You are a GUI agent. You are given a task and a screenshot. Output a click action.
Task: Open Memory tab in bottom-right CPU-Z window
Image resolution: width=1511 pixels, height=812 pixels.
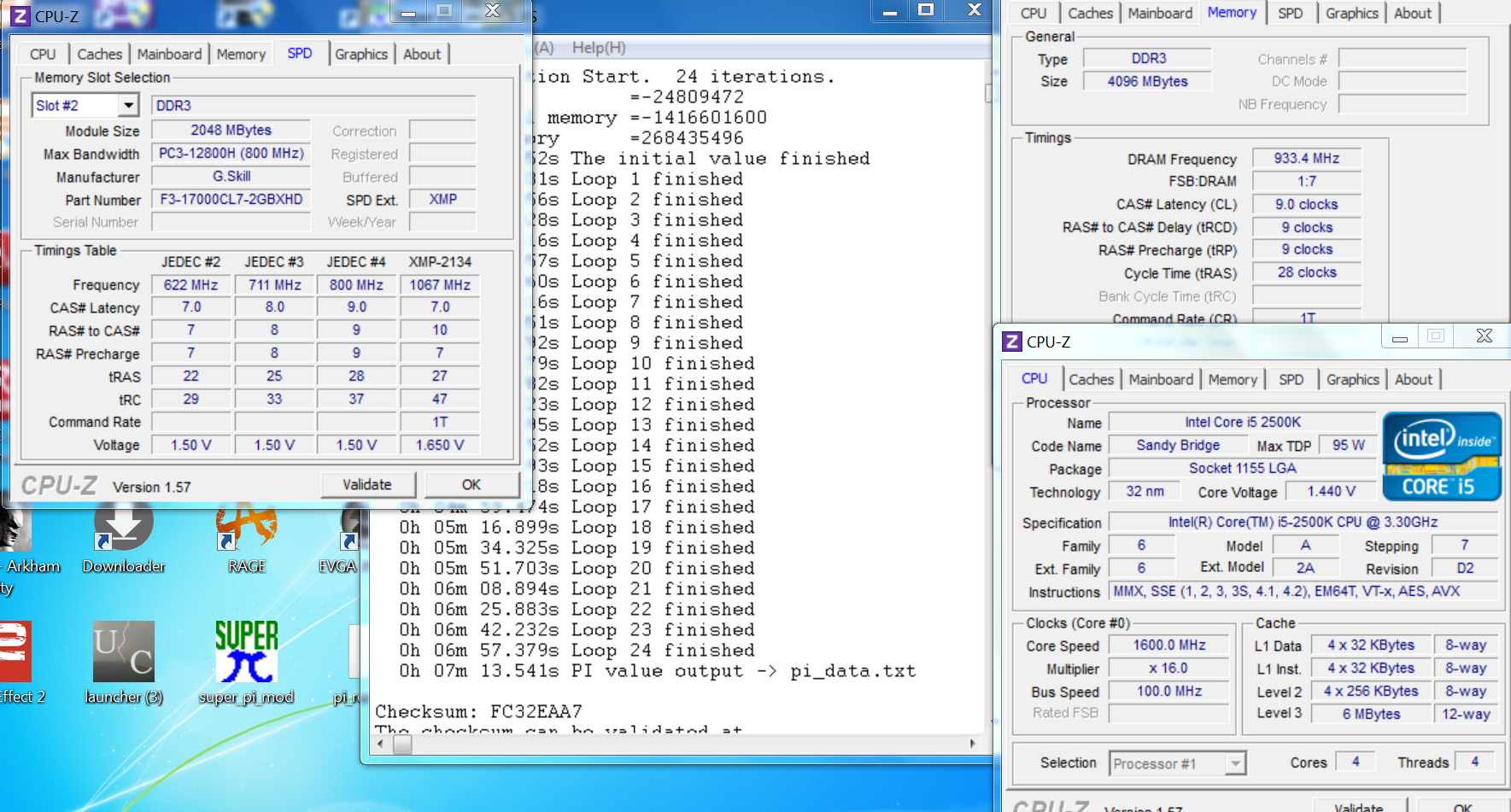pyautogui.click(x=1233, y=379)
